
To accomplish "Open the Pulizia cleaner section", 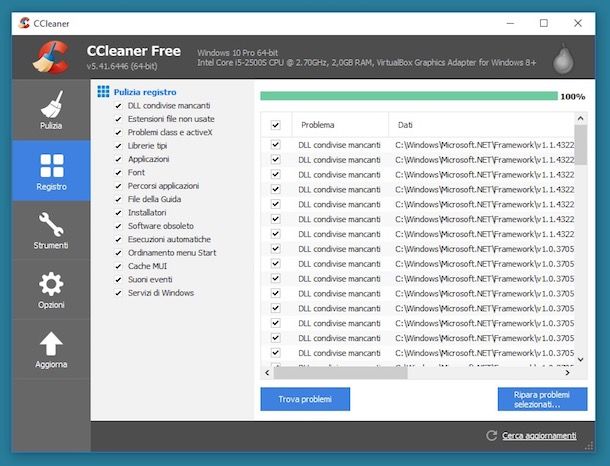I will pos(51,110).
